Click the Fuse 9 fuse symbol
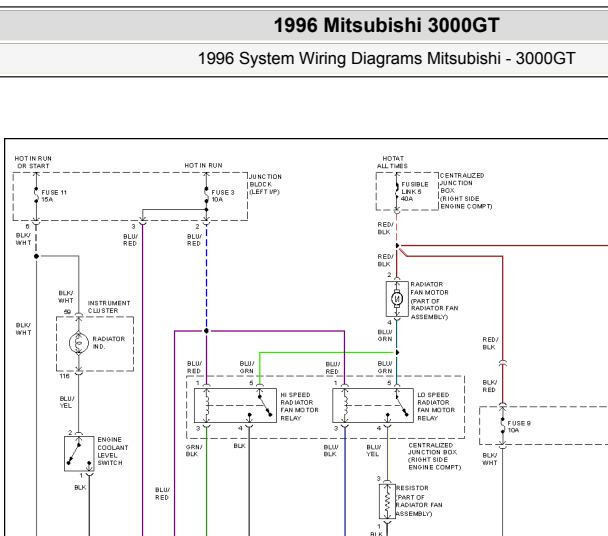 [503, 426]
